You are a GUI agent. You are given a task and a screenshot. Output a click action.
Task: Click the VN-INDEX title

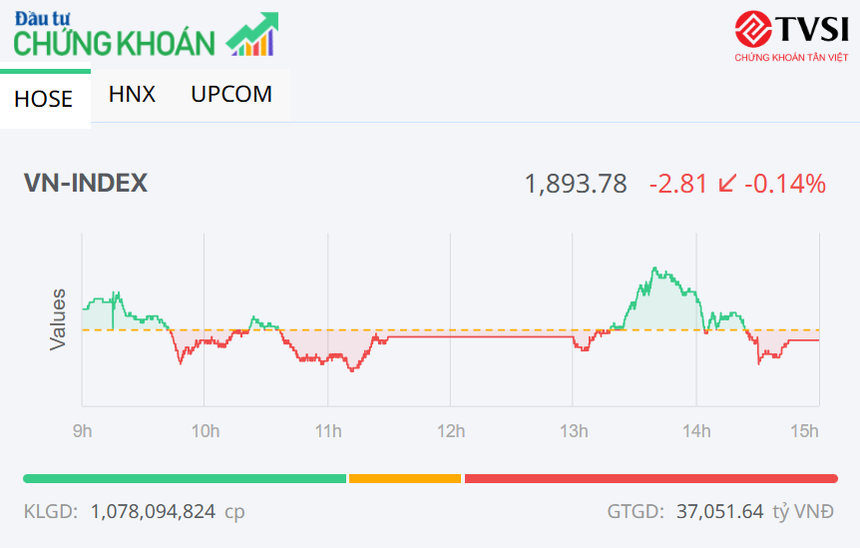pos(86,183)
